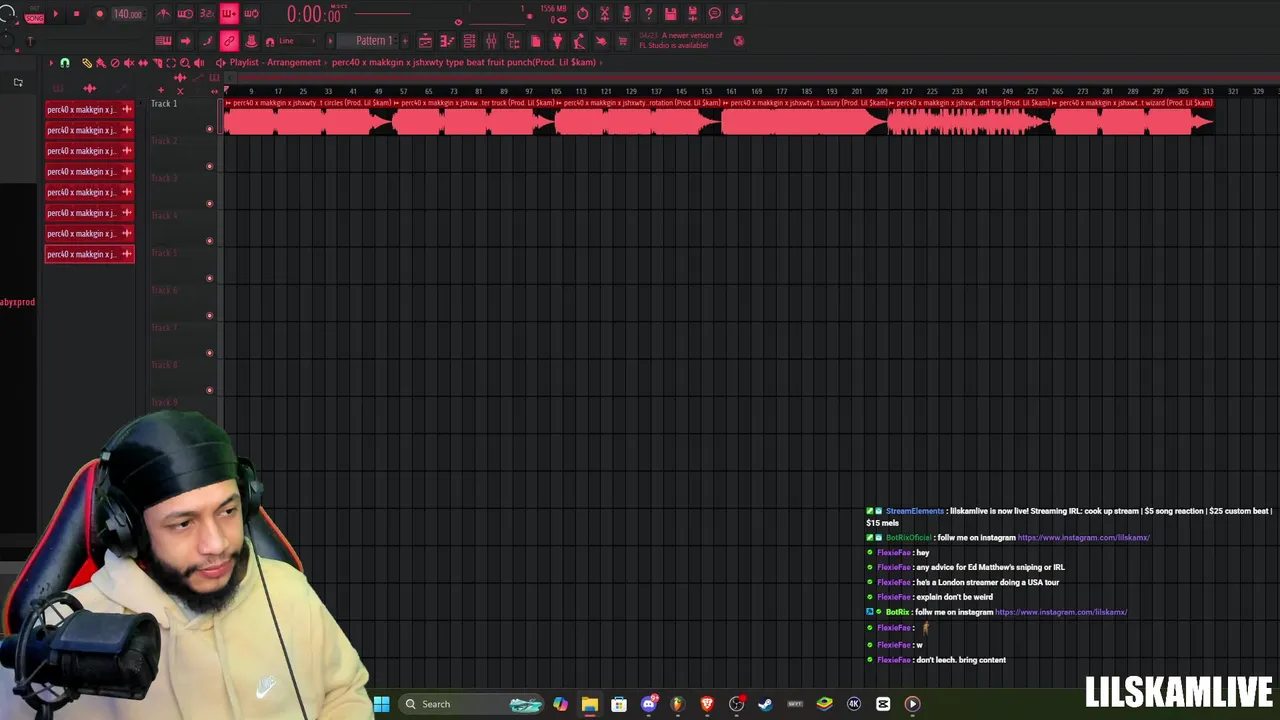
Task: Open File Explorer from taskbar
Action: [590, 704]
